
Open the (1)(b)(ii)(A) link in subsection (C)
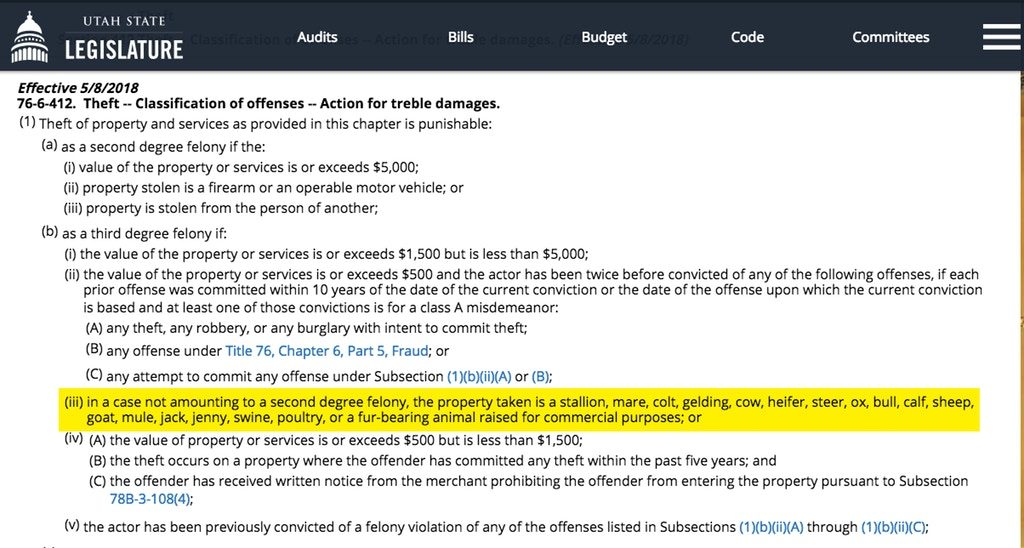click(x=479, y=377)
